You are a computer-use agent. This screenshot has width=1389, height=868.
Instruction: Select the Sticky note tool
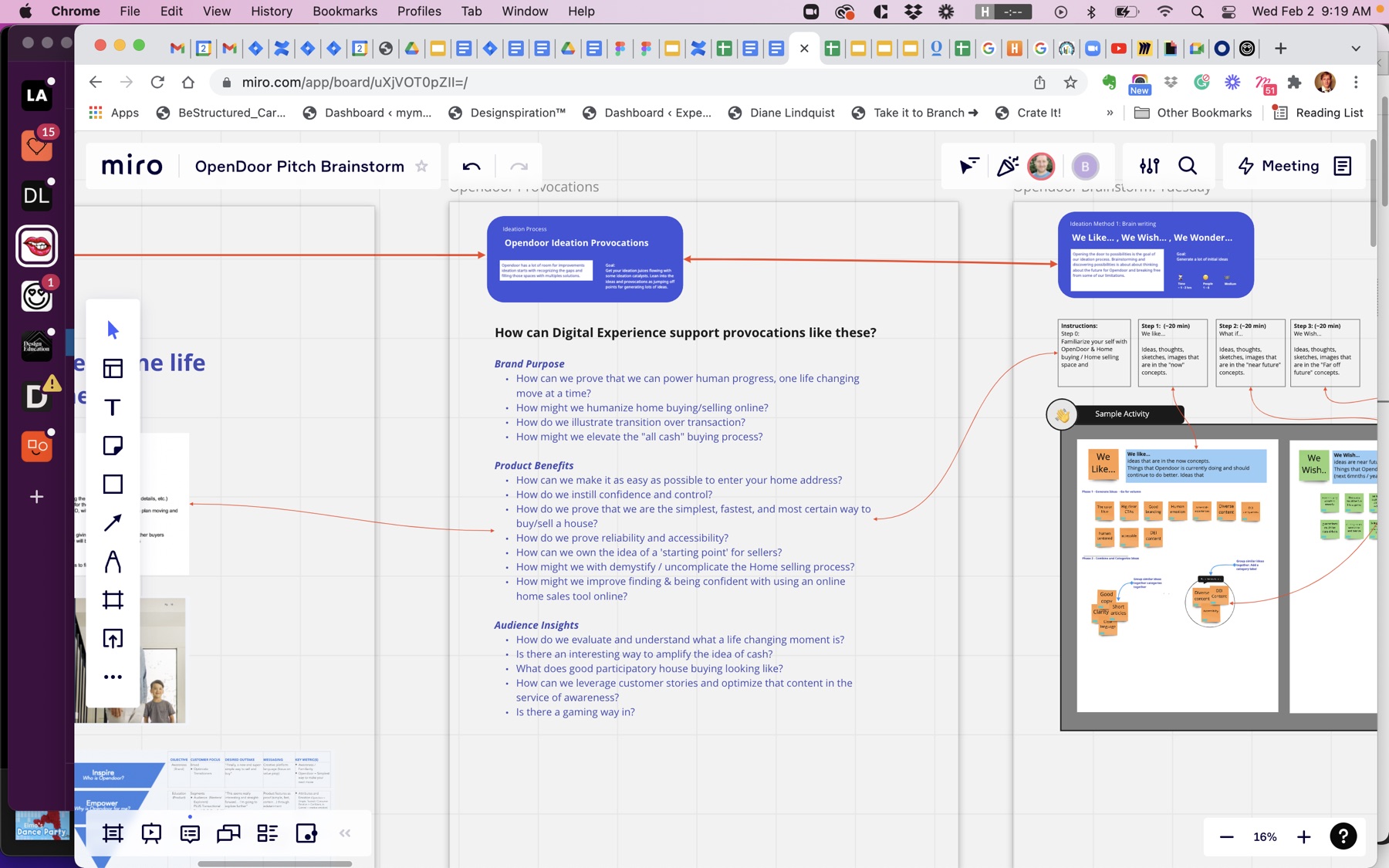point(113,446)
